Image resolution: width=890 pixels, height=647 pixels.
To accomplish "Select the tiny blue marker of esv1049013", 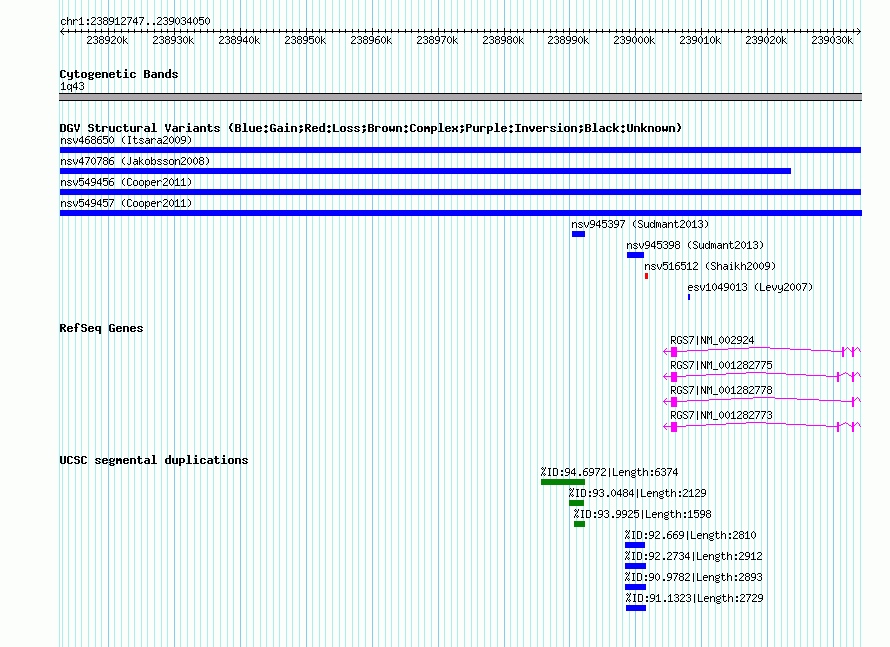I will point(689,297).
